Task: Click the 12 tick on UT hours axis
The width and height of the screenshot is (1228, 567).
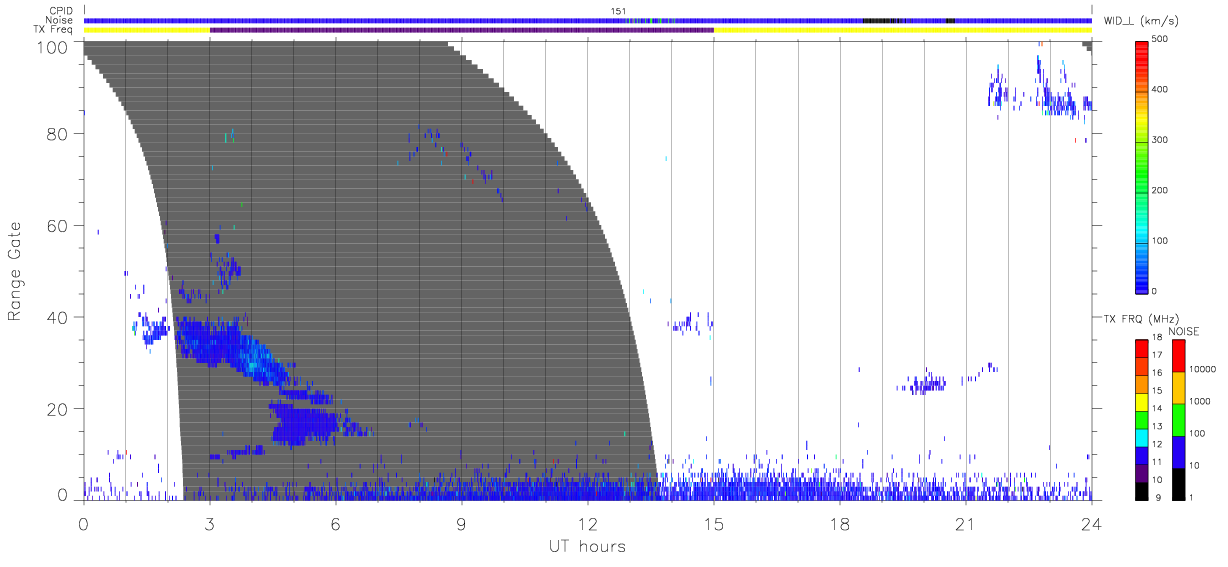Action: (588, 523)
